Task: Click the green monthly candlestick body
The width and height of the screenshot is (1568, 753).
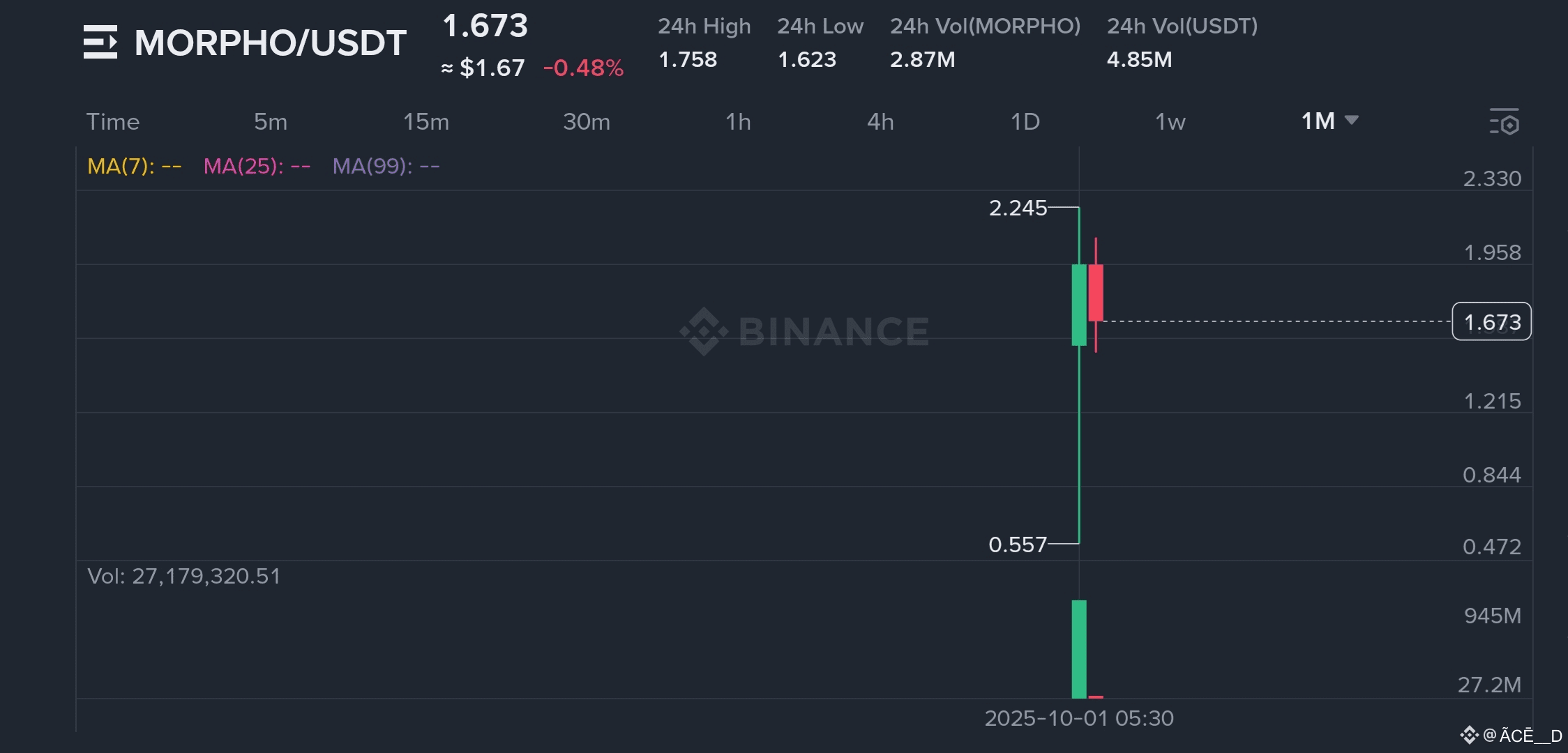Action: click(x=1079, y=305)
